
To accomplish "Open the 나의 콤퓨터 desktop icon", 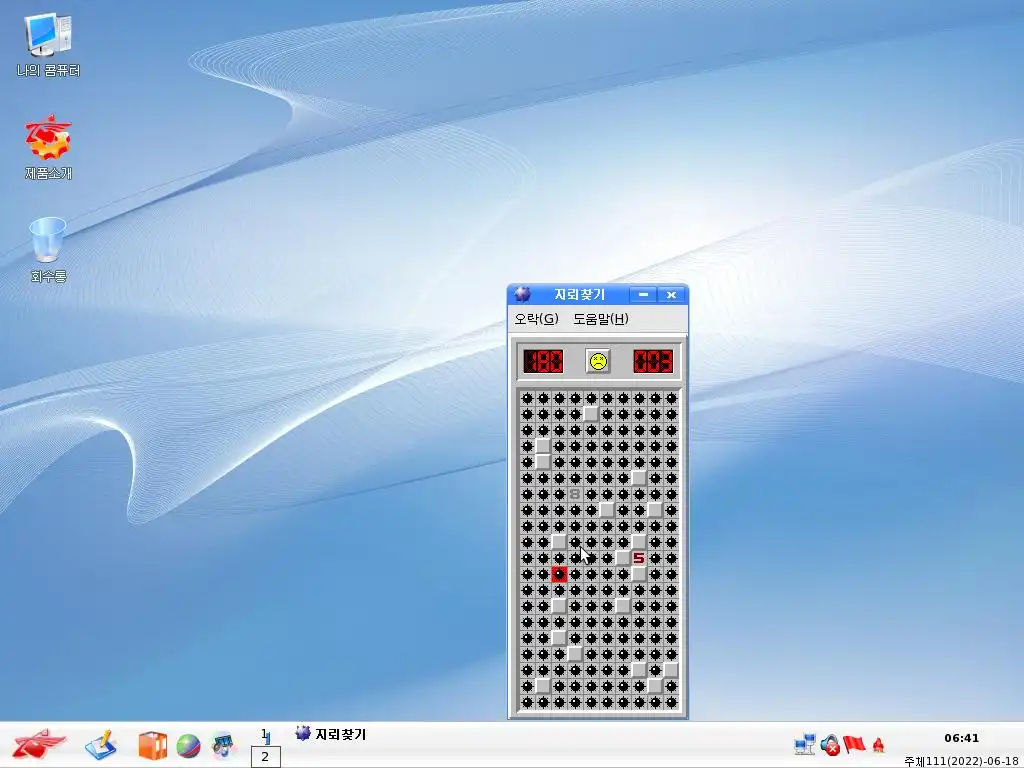I will click(48, 46).
